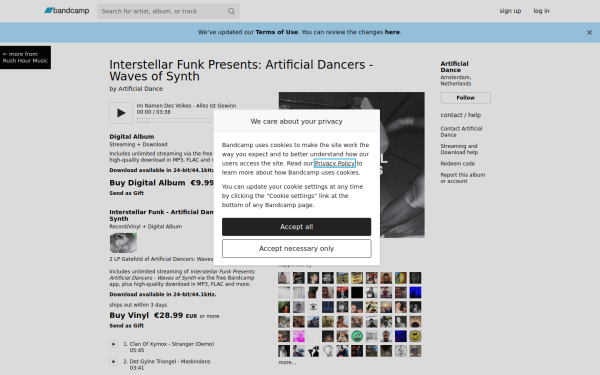Report this album or account

463,178
